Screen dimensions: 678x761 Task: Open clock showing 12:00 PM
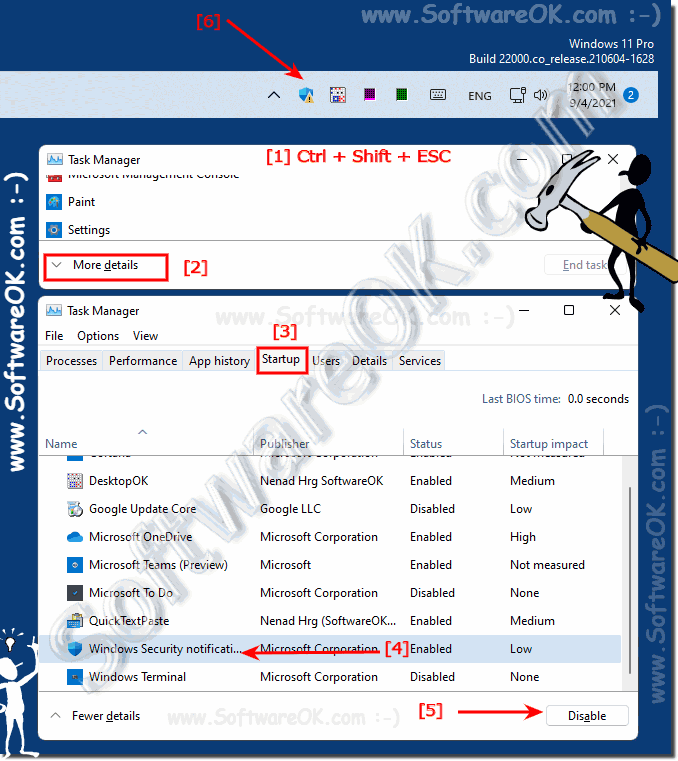click(x=592, y=95)
